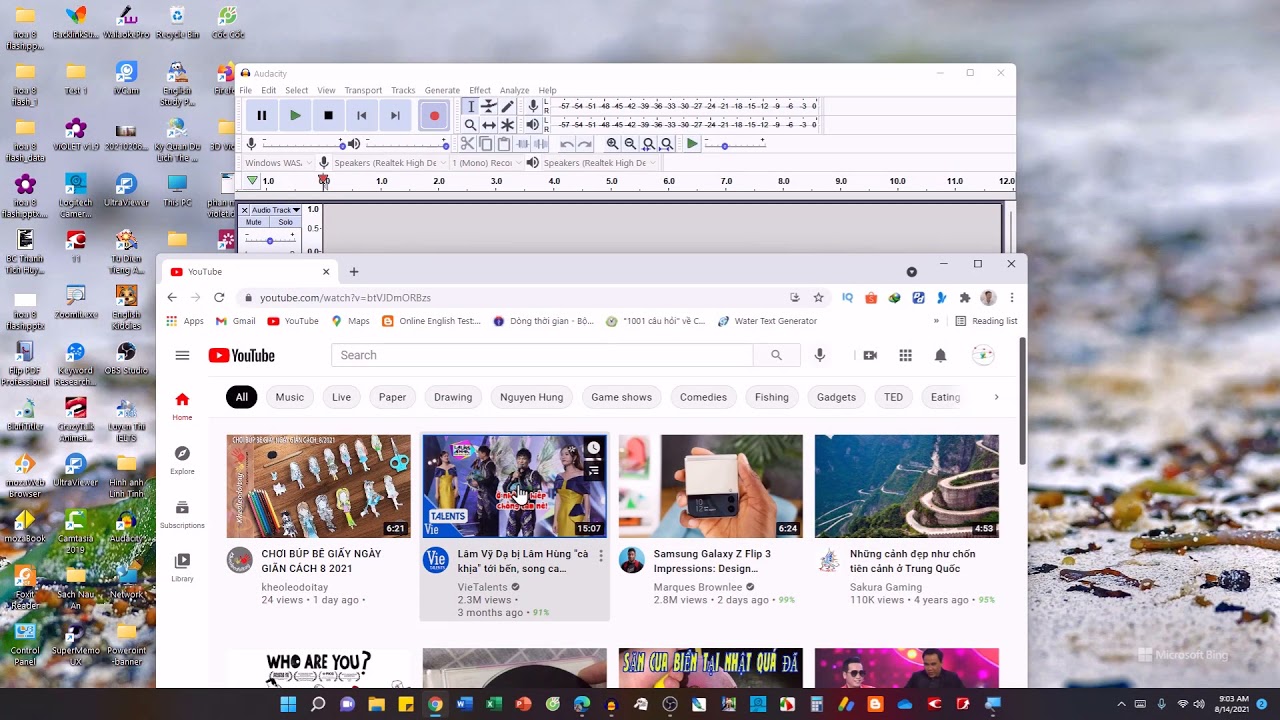Adjust the Audacity playback speed slider
Viewport: 1280px width, 720px height.
pyautogui.click(x=734, y=144)
